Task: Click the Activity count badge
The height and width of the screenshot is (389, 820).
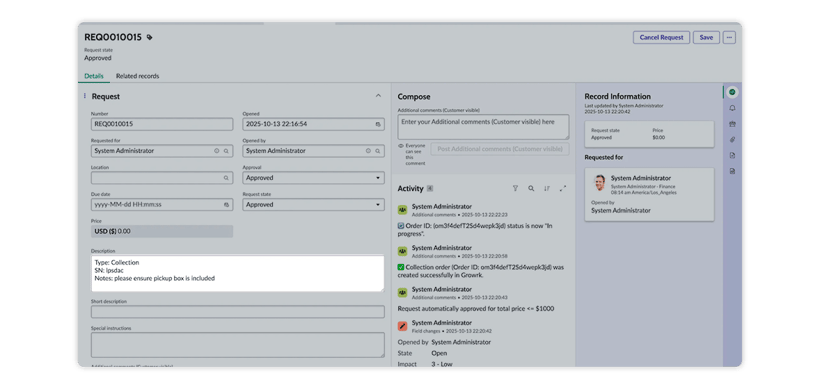Action: coord(430,188)
